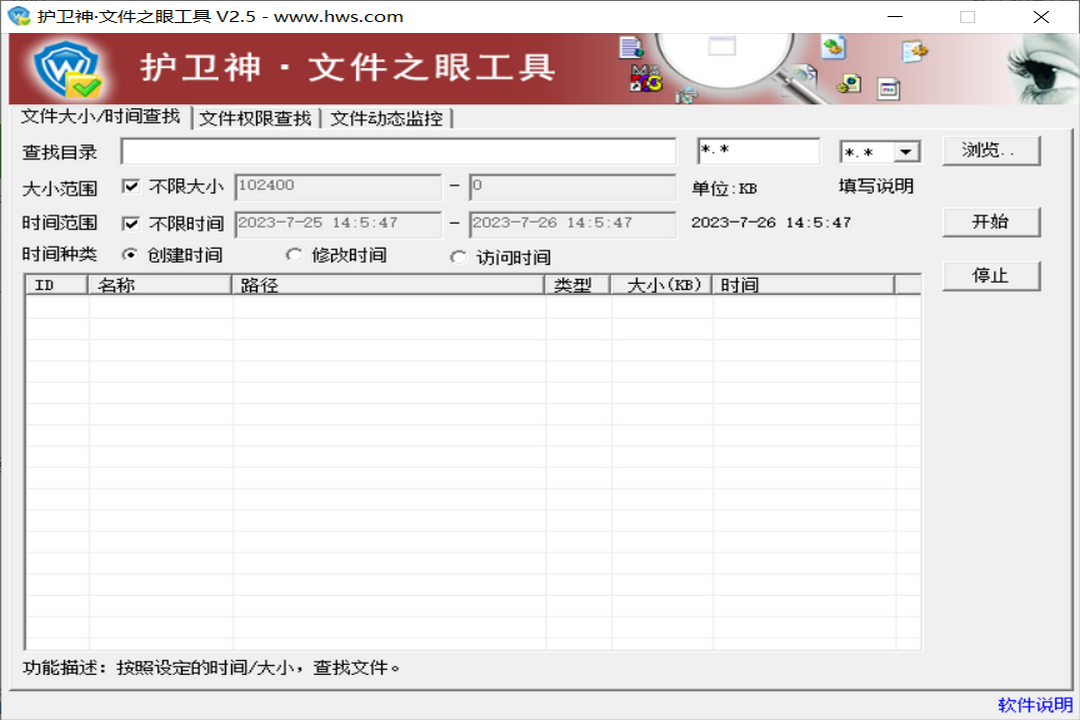Click the 时间 column header

click(x=804, y=285)
